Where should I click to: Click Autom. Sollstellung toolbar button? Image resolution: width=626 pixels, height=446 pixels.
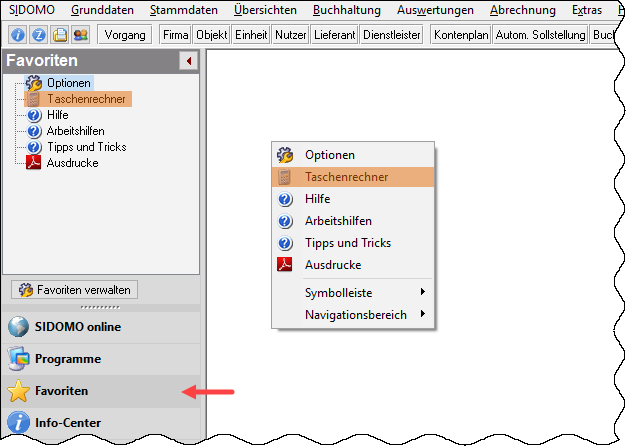(x=541, y=35)
